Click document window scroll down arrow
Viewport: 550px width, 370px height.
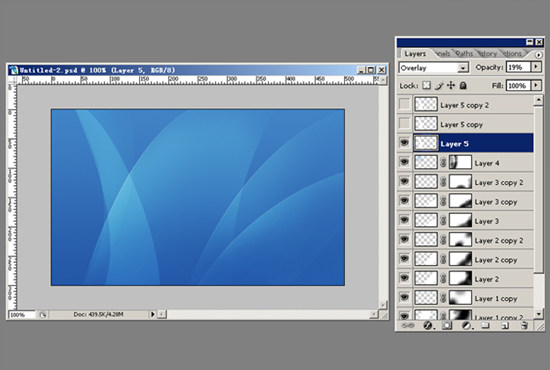(x=383, y=304)
